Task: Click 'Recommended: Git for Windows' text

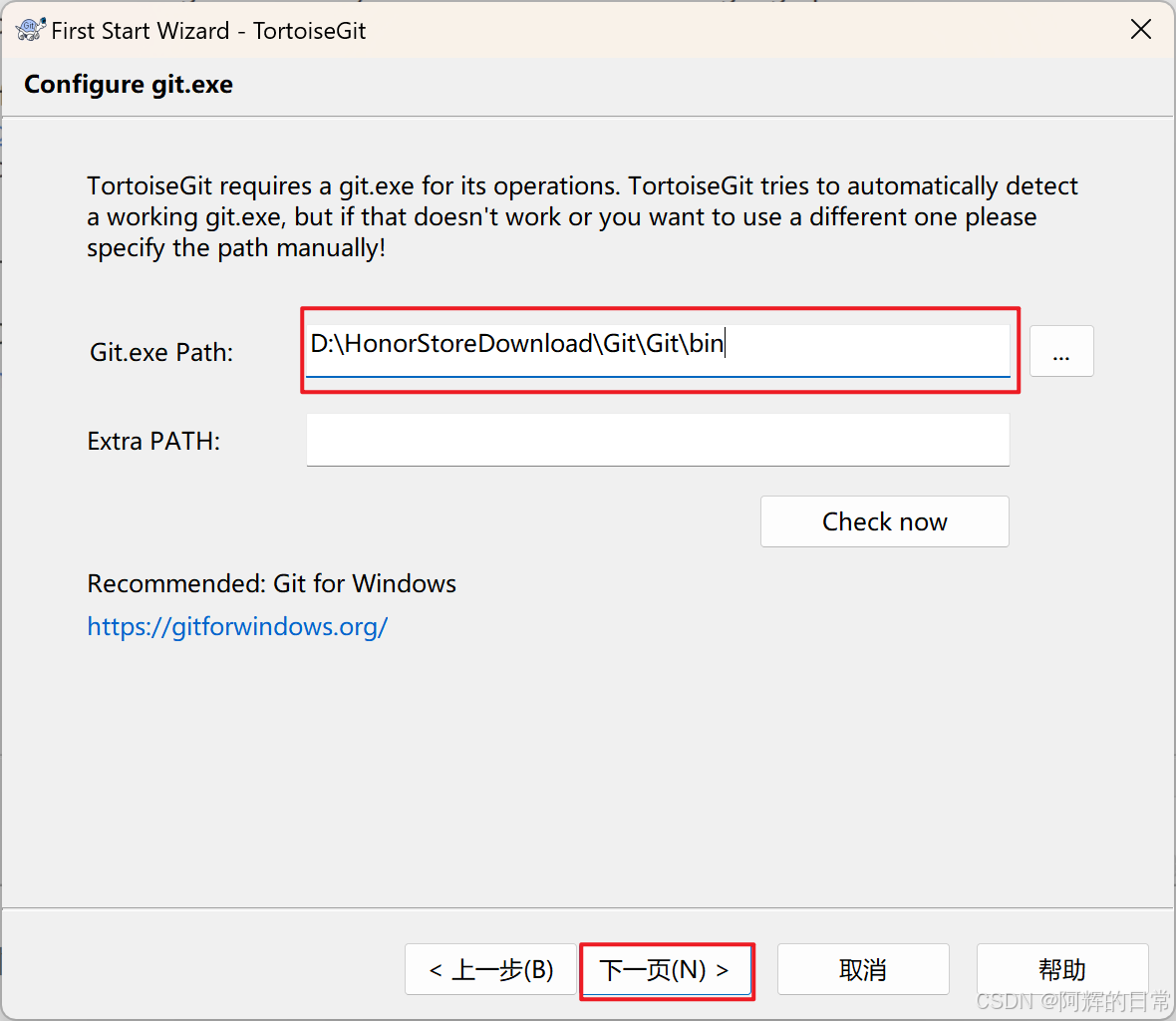Action: [271, 583]
